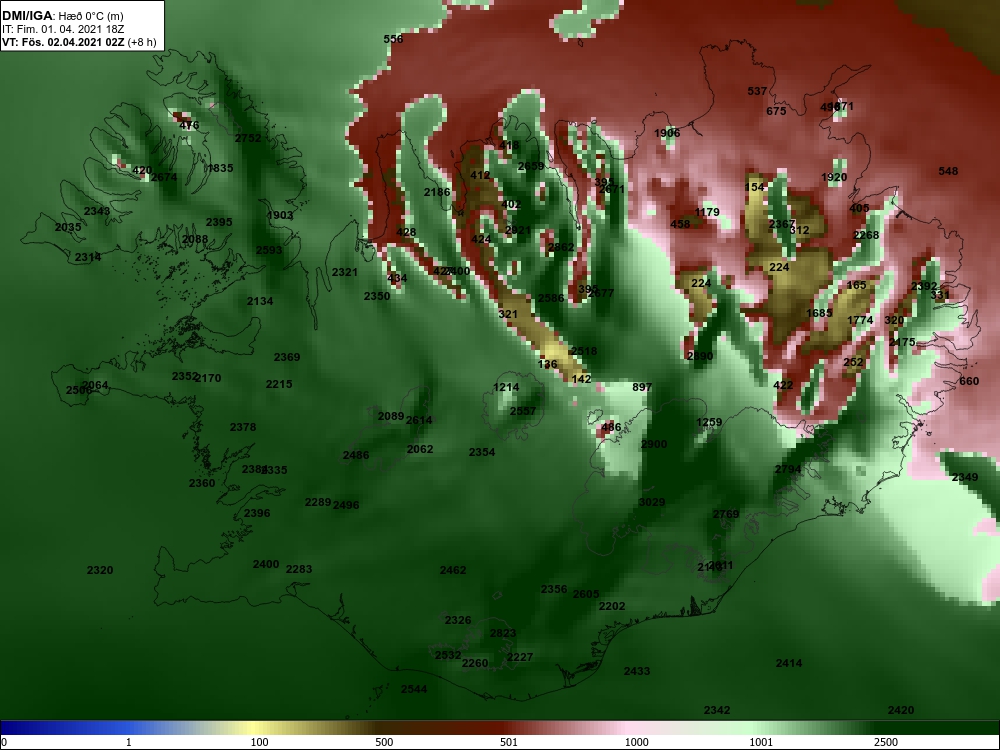This screenshot has width=1000, height=750.
Task: Select the 2544 value near the south coast
Action: (x=414, y=689)
